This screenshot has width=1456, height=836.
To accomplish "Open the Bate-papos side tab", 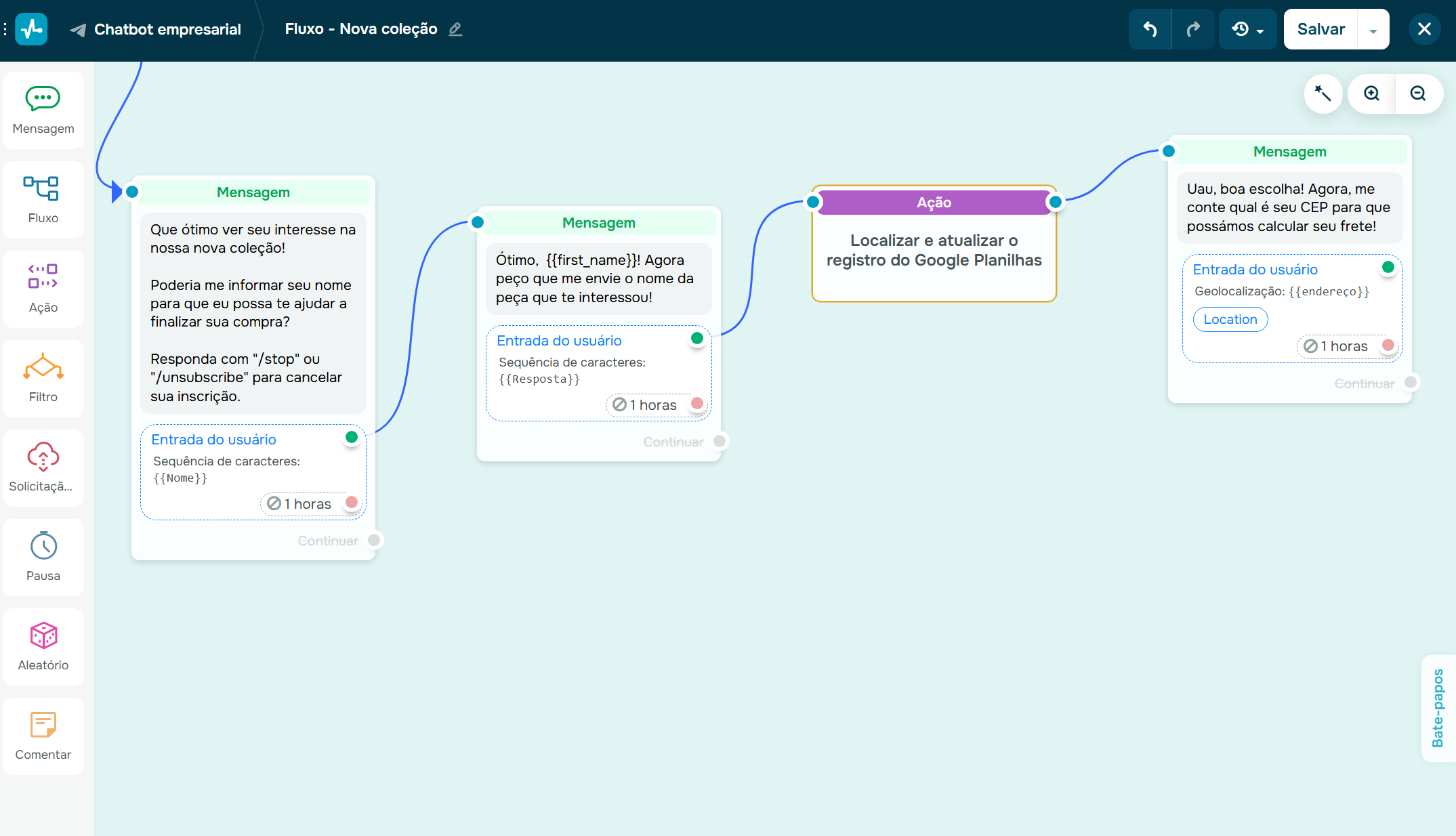I will click(x=1438, y=708).
